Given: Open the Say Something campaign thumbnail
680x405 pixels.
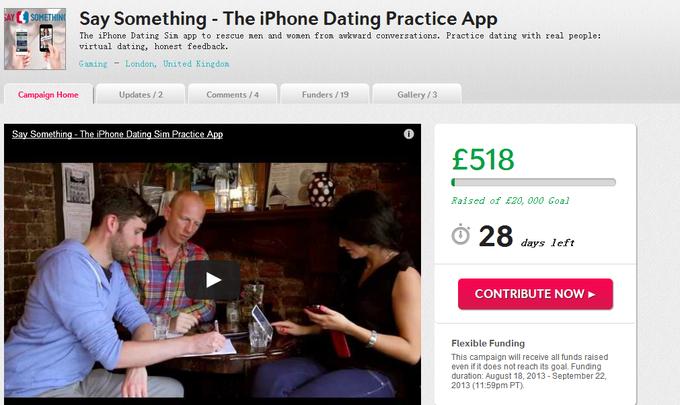Looking at the screenshot, I should pyautogui.click(x=35, y=39).
